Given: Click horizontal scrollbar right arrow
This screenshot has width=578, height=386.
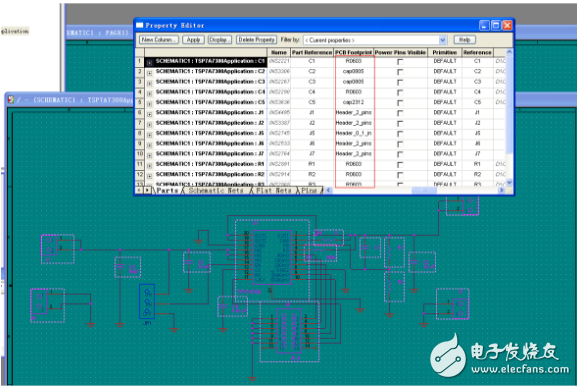Looking at the screenshot, I should (501, 190).
